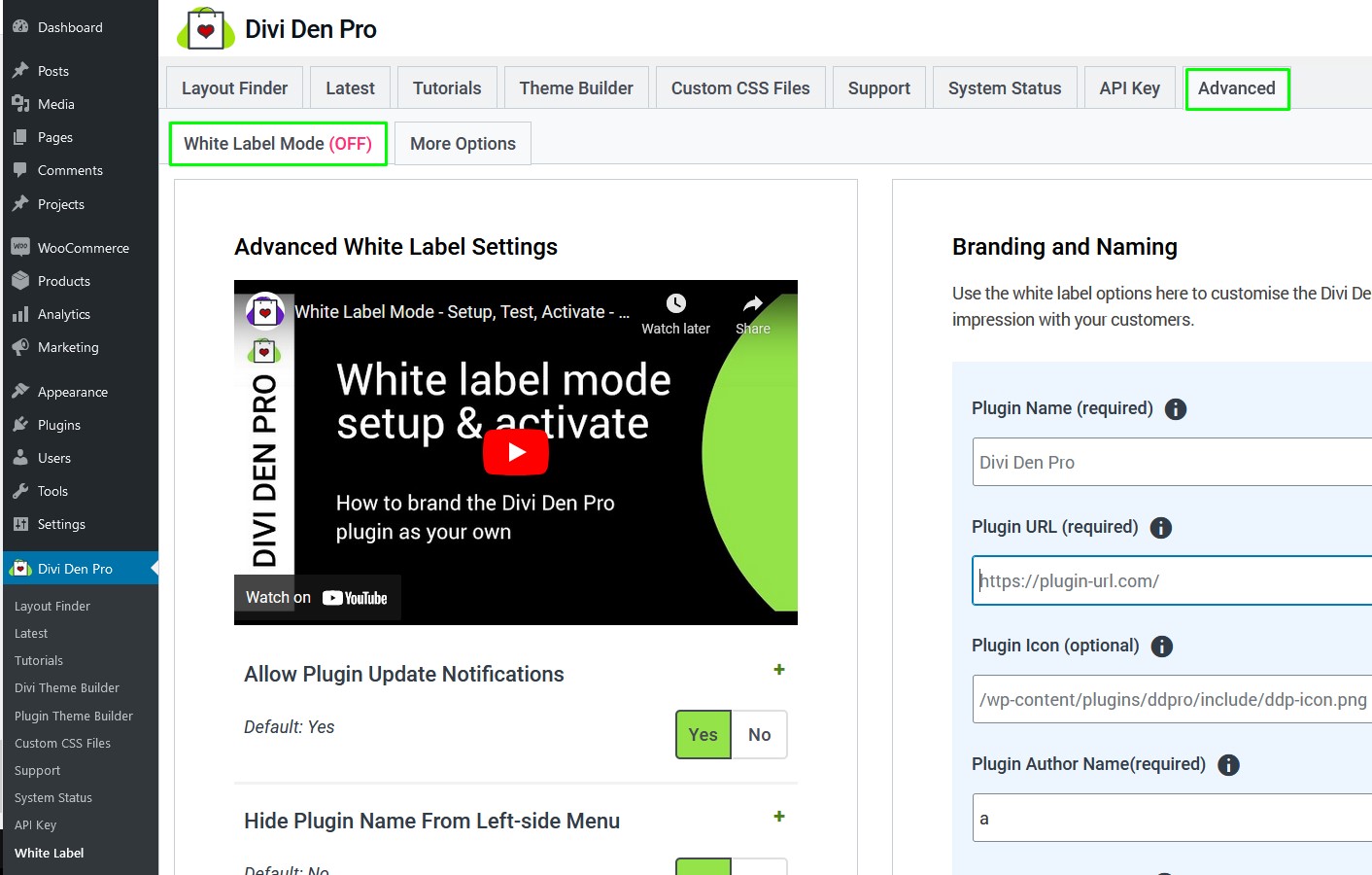Screen dimensions: 1372x875
Task: Click the Divi Den Pro header logo
Action: coord(206,29)
